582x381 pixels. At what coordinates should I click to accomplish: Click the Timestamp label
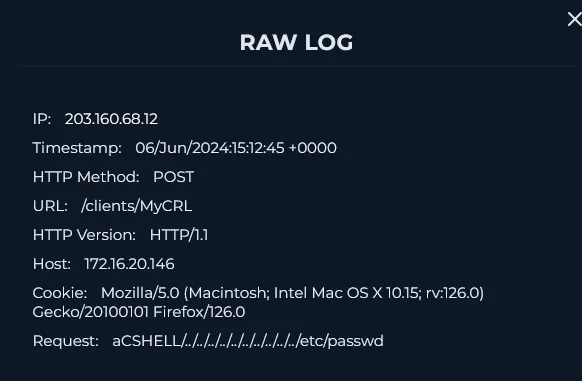(77, 148)
